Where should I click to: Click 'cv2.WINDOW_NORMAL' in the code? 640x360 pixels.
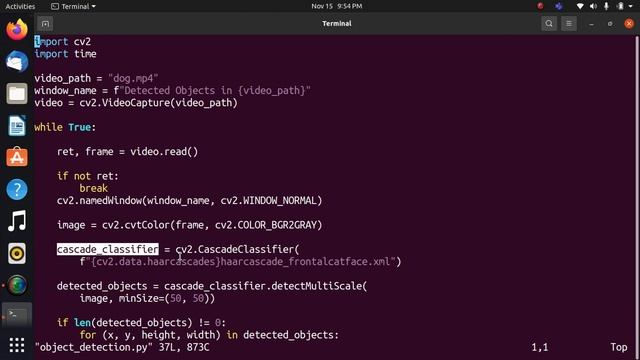tap(269, 200)
